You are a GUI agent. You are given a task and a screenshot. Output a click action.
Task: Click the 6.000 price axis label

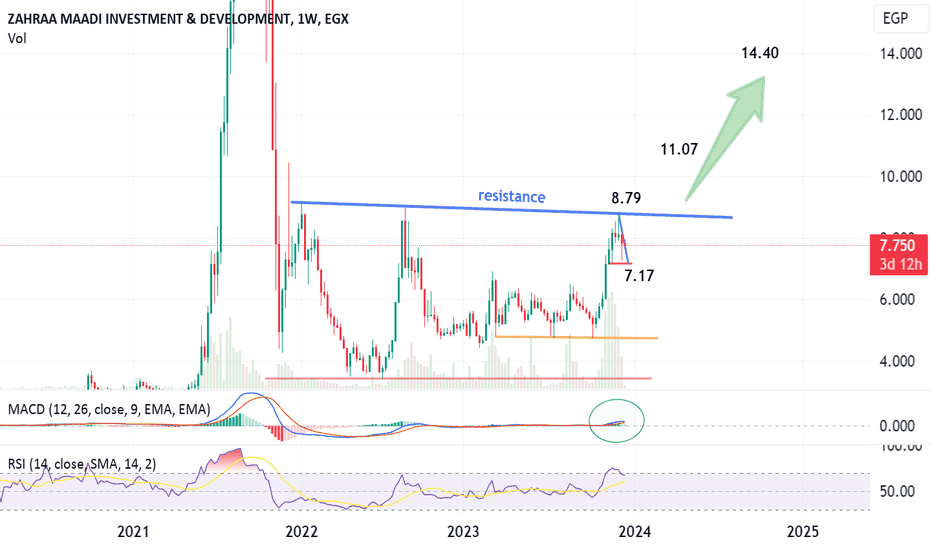tap(900, 300)
